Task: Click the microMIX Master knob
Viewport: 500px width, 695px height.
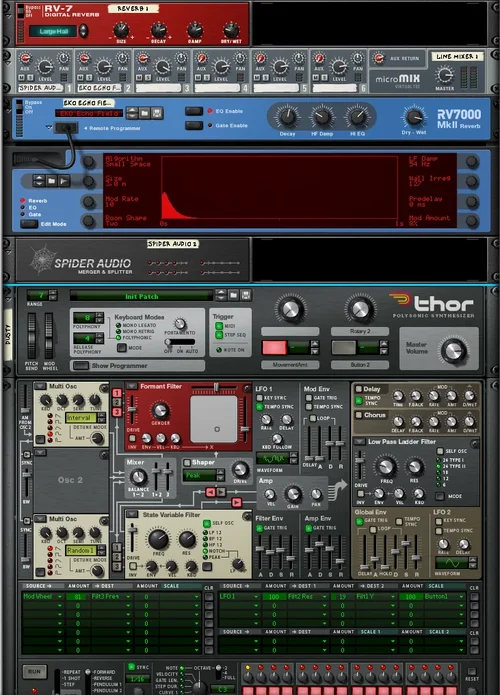Action: coord(444,75)
